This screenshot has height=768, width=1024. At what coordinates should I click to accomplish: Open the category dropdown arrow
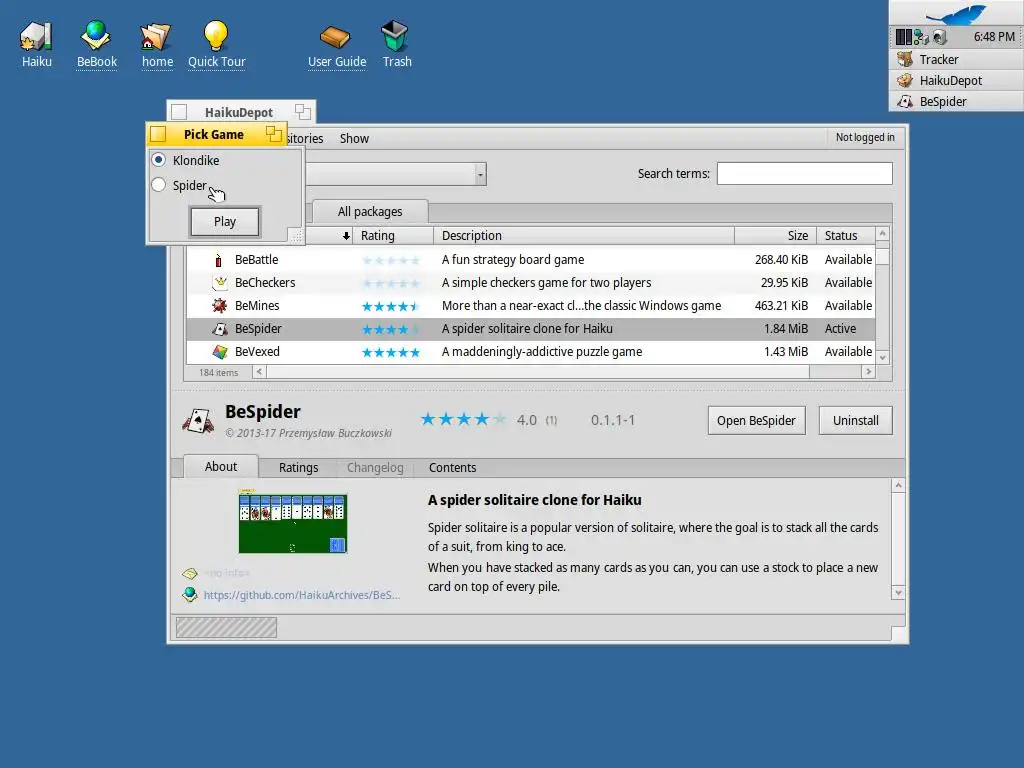[481, 174]
